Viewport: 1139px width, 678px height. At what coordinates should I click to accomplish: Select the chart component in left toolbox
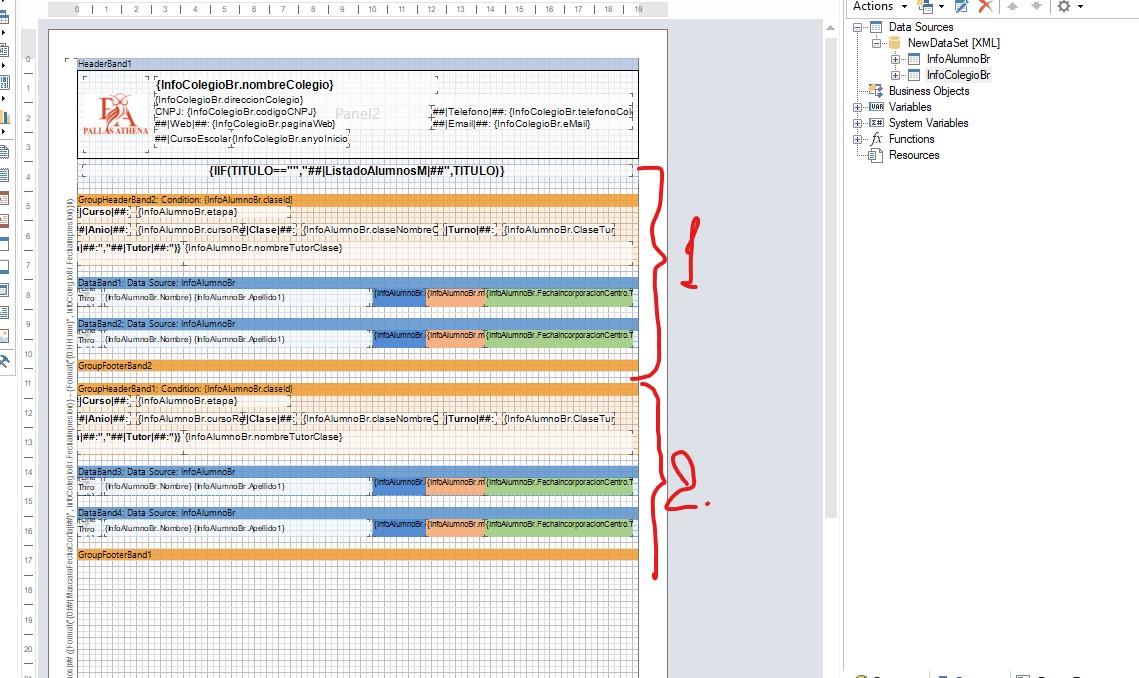coord(4,117)
